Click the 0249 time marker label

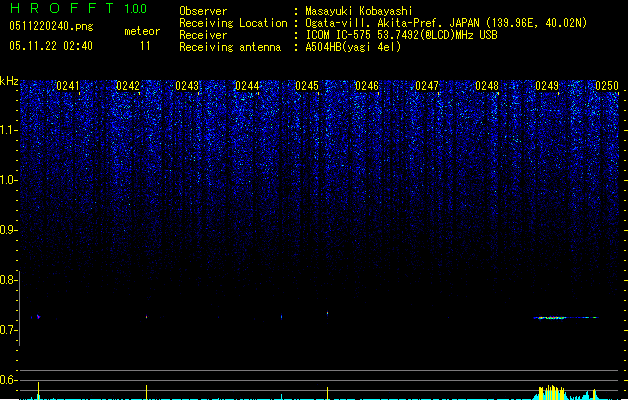point(547,86)
